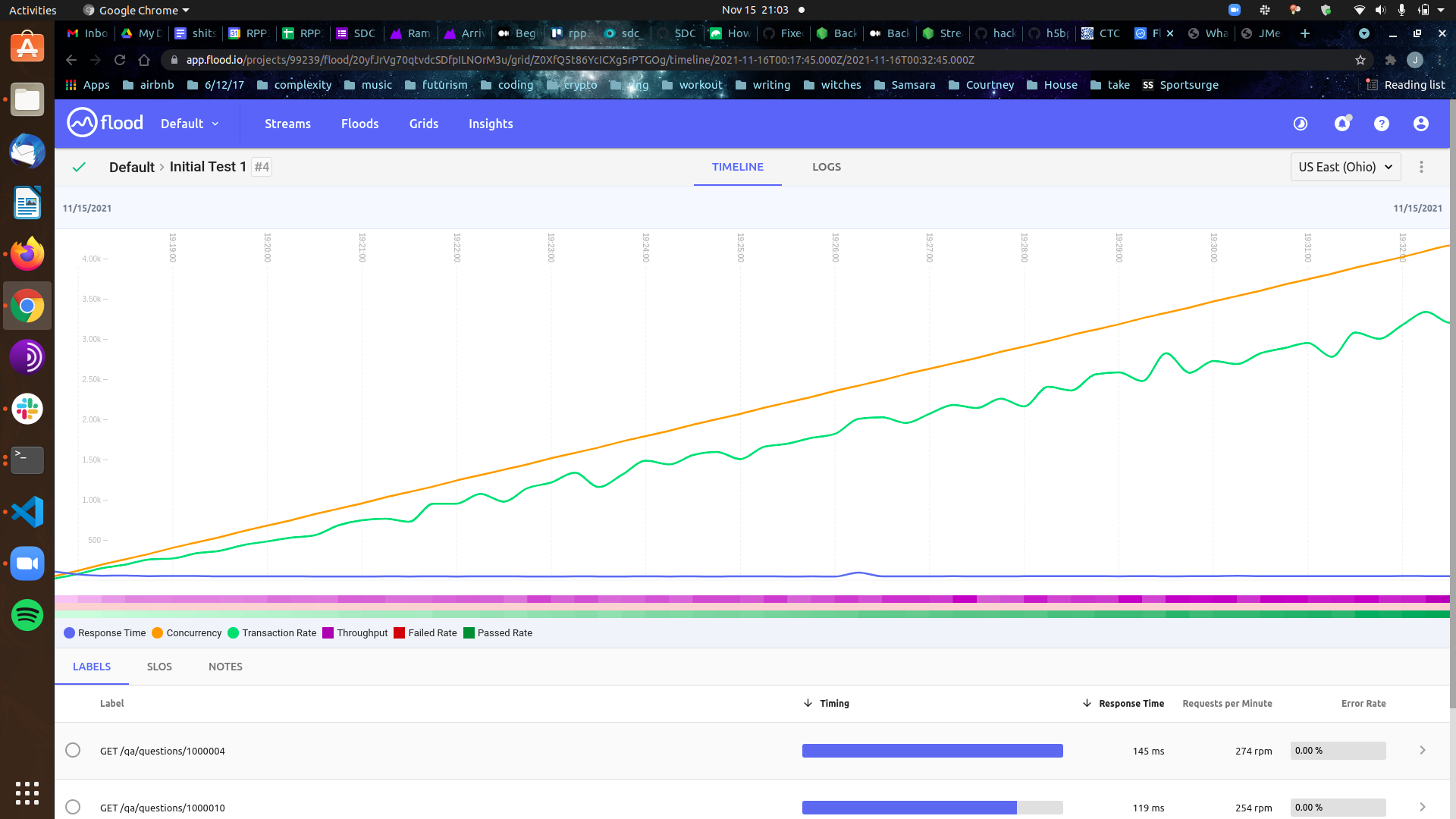Screen dimensions: 1456x819
Task: Click the browser address bar URL
Action: [x=580, y=60]
